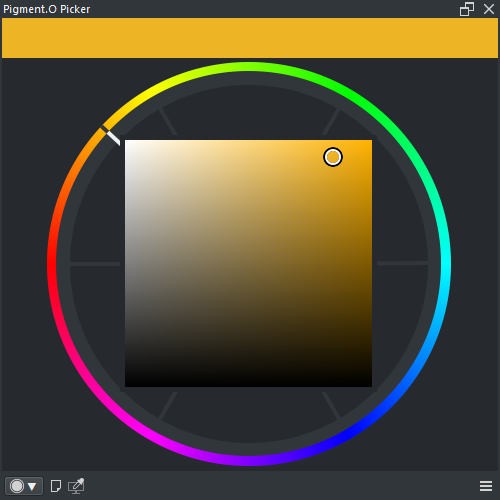Screen dimensions: 500x500
Task: Click the circular cursor in the saturation square
Action: [333, 157]
